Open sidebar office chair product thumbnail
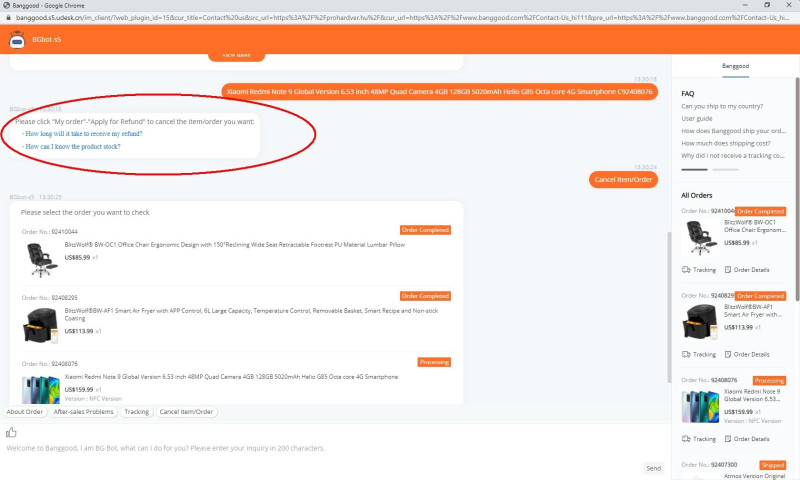 (x=701, y=237)
